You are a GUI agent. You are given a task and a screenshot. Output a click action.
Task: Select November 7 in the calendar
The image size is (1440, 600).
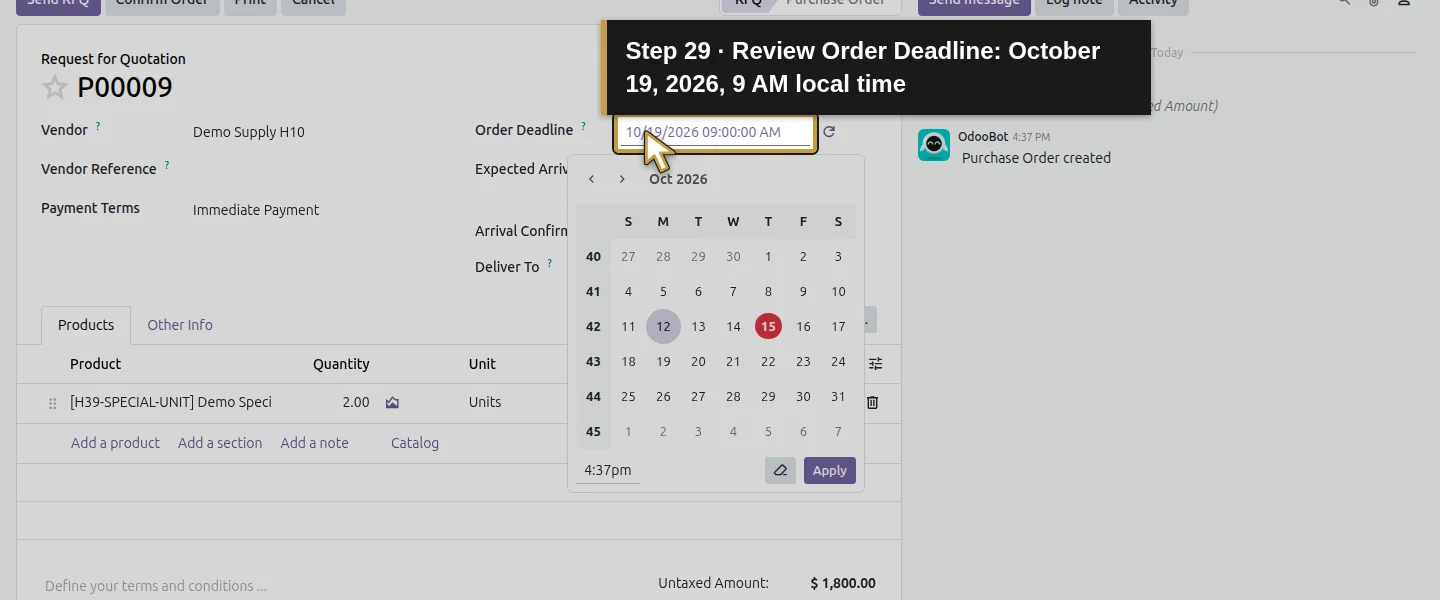pos(838,432)
